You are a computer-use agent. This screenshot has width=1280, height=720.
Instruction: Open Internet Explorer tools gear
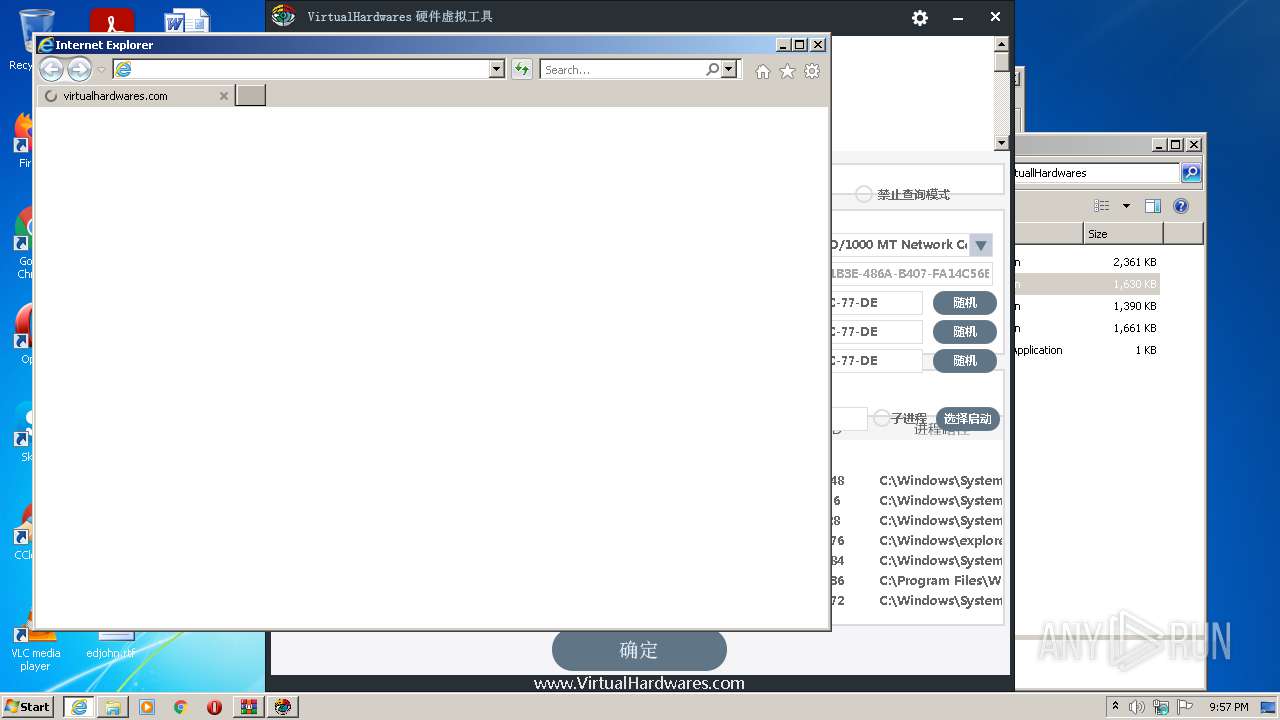(x=812, y=71)
